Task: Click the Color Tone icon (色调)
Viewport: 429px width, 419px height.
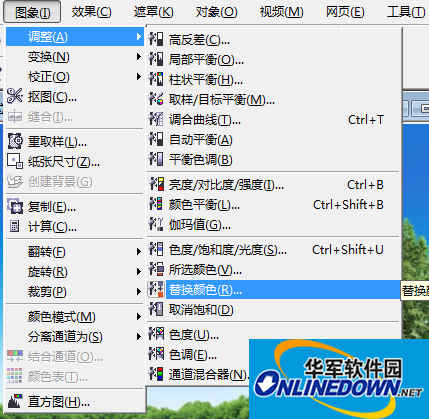Action: 156,354
